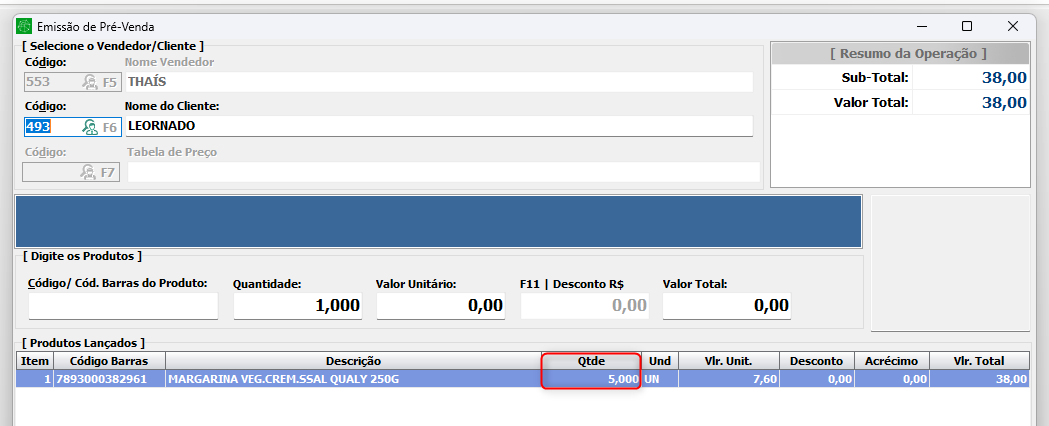Click the client code field showing 493
This screenshot has width=1049, height=426.
tap(50, 127)
